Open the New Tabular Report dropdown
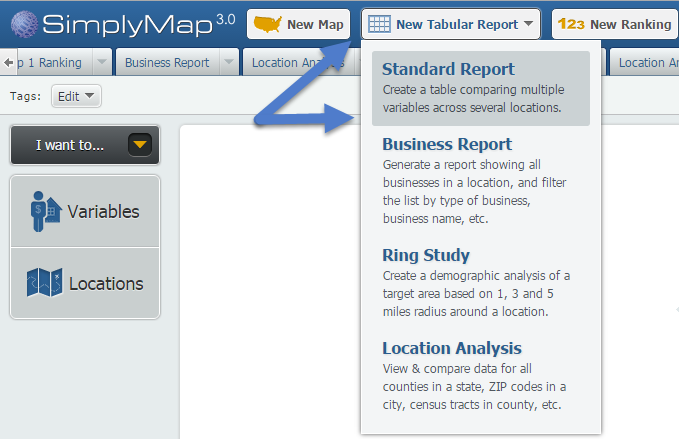Image resolution: width=679 pixels, height=439 pixels. [x=451, y=24]
